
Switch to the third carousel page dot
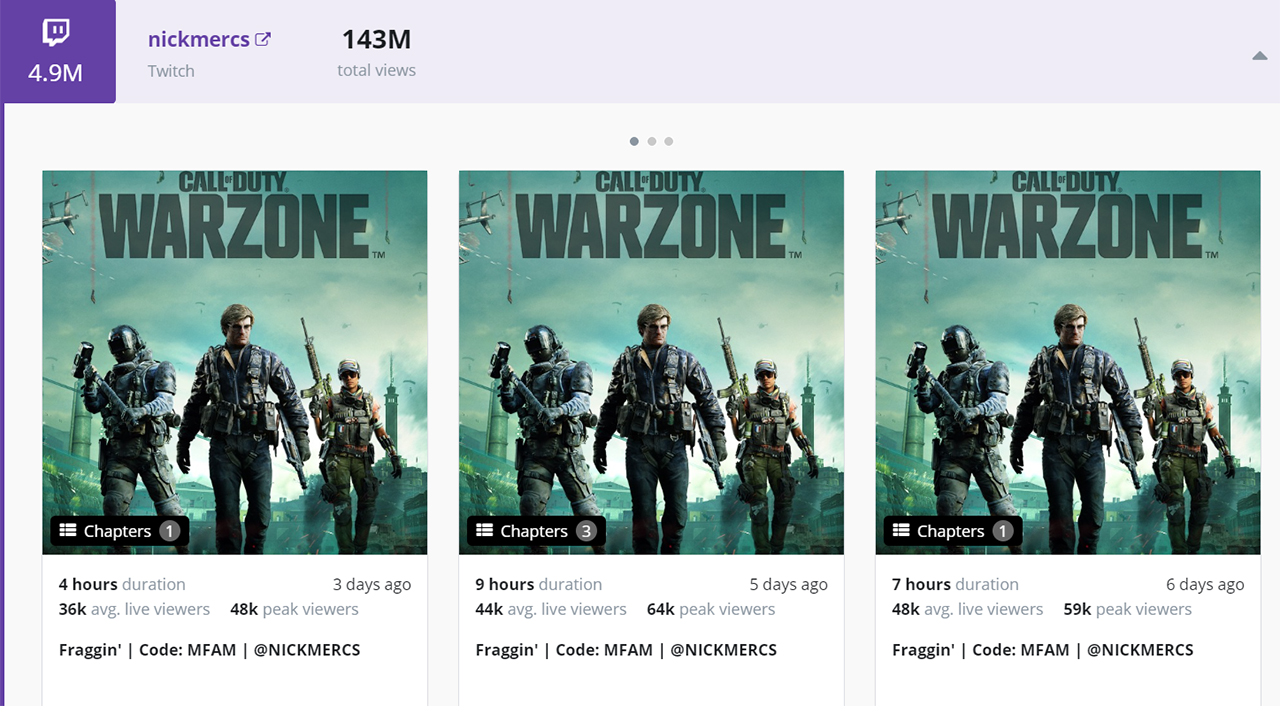pyautogui.click(x=668, y=141)
